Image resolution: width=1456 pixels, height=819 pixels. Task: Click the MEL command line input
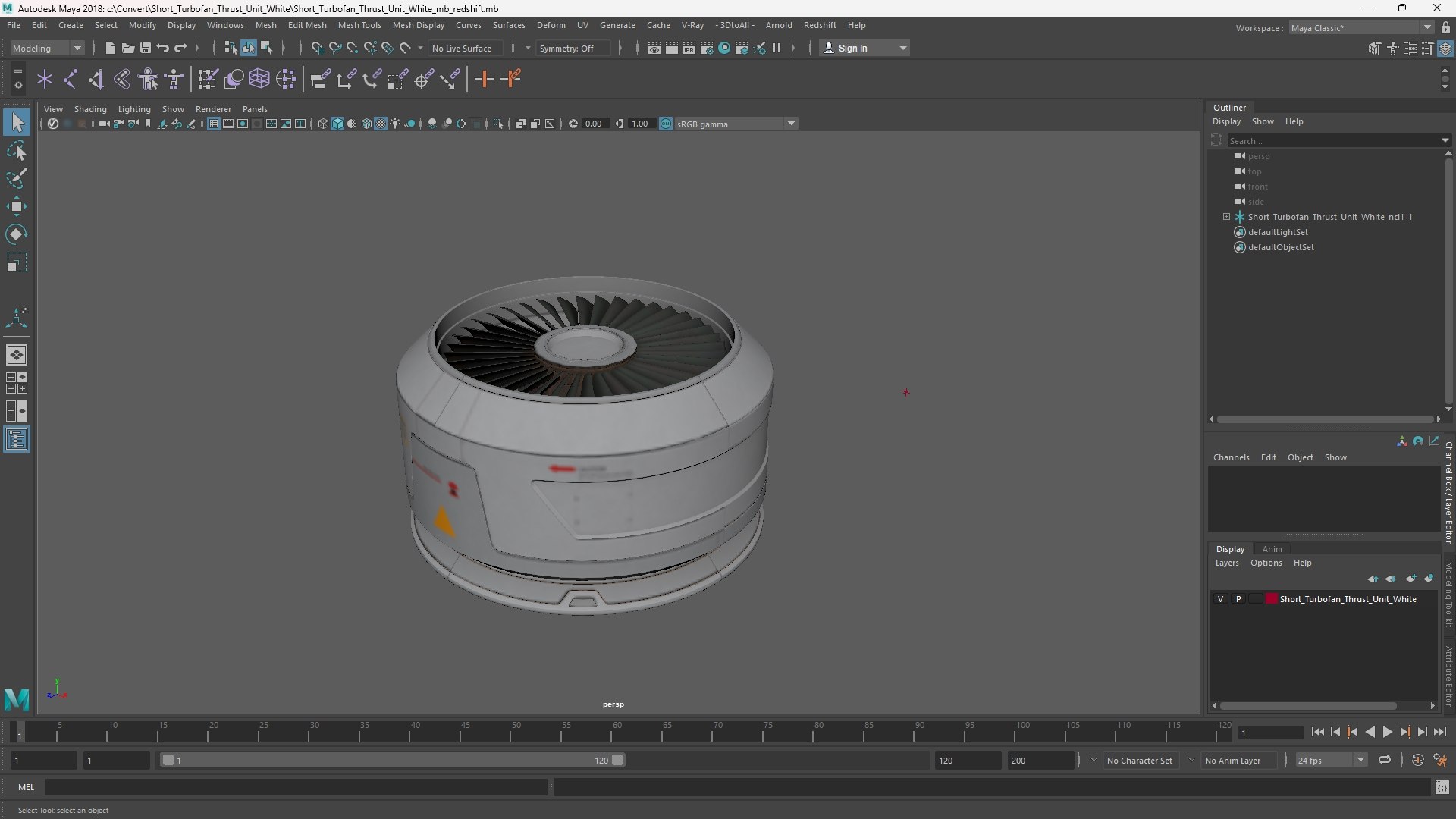pyautogui.click(x=296, y=787)
